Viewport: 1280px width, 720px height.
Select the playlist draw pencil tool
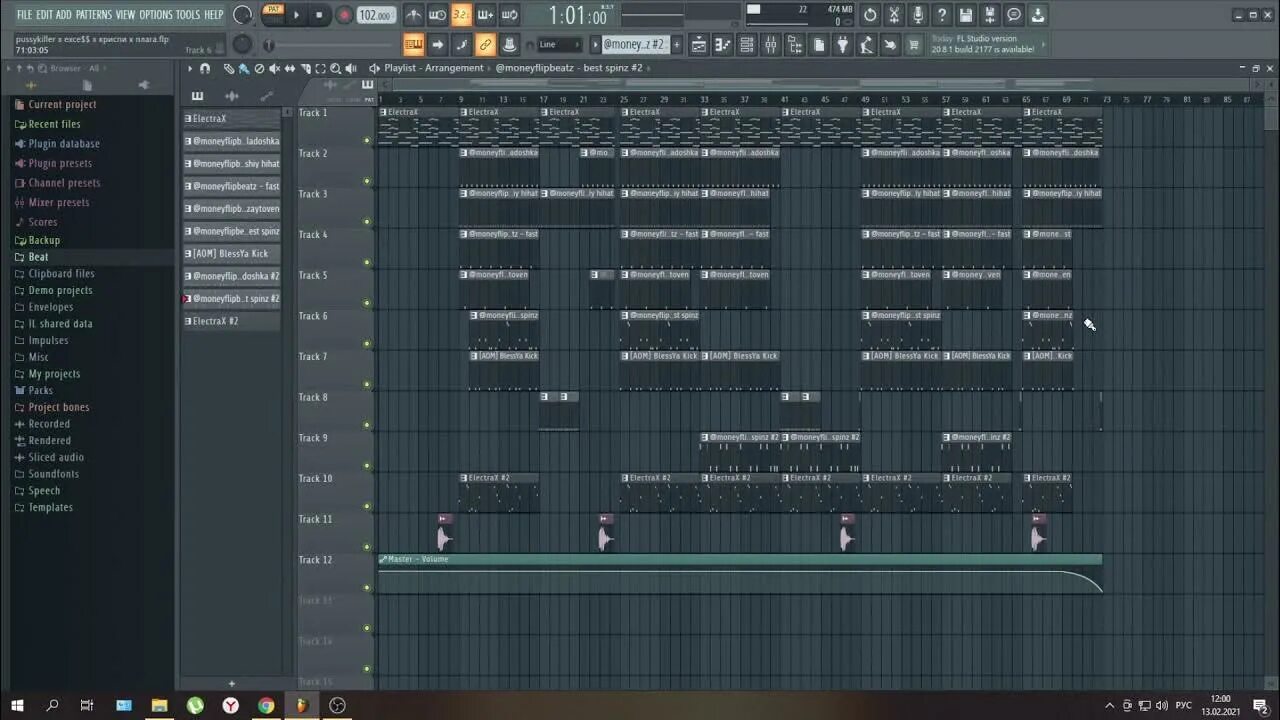(229, 68)
